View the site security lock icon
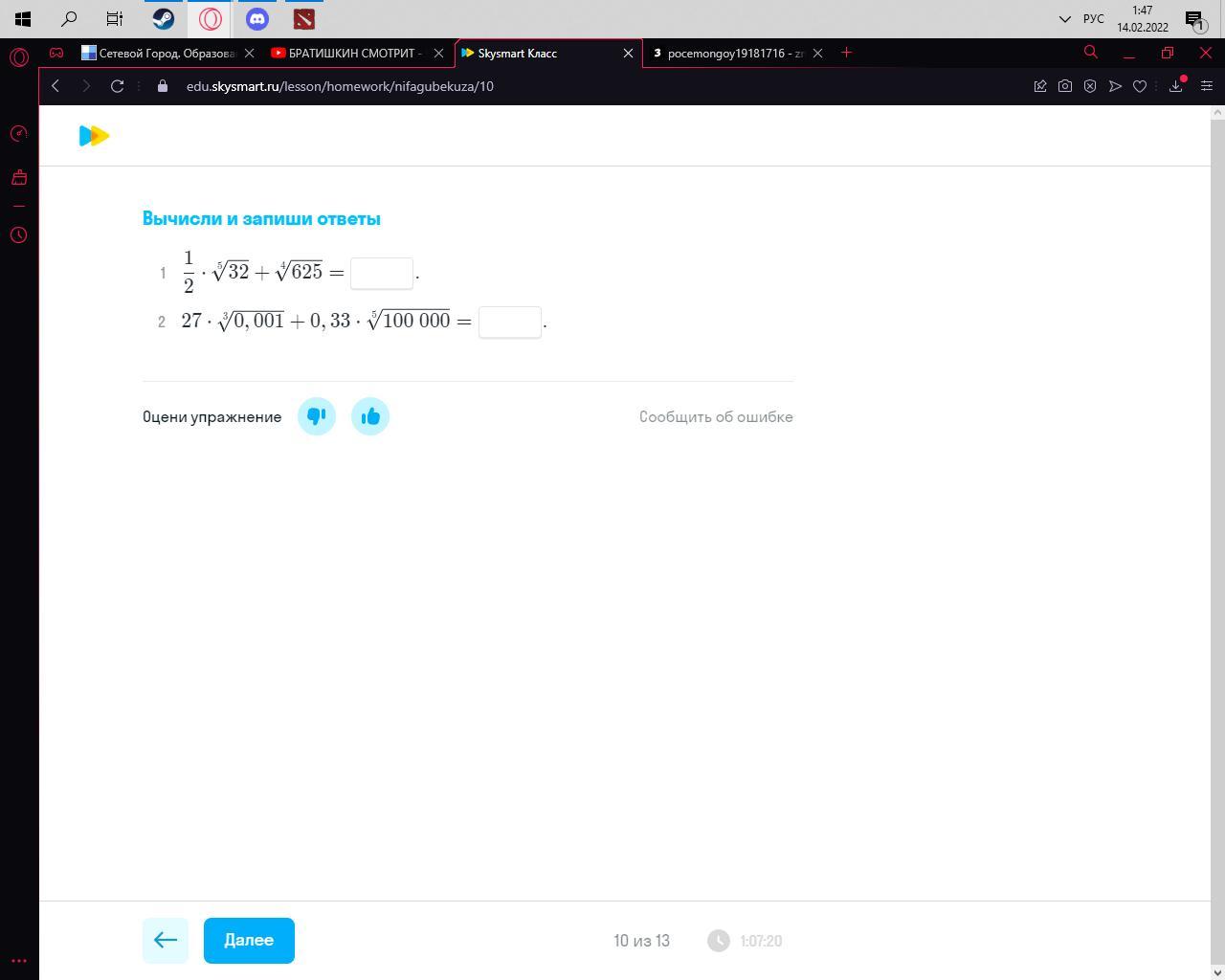 coord(163,86)
